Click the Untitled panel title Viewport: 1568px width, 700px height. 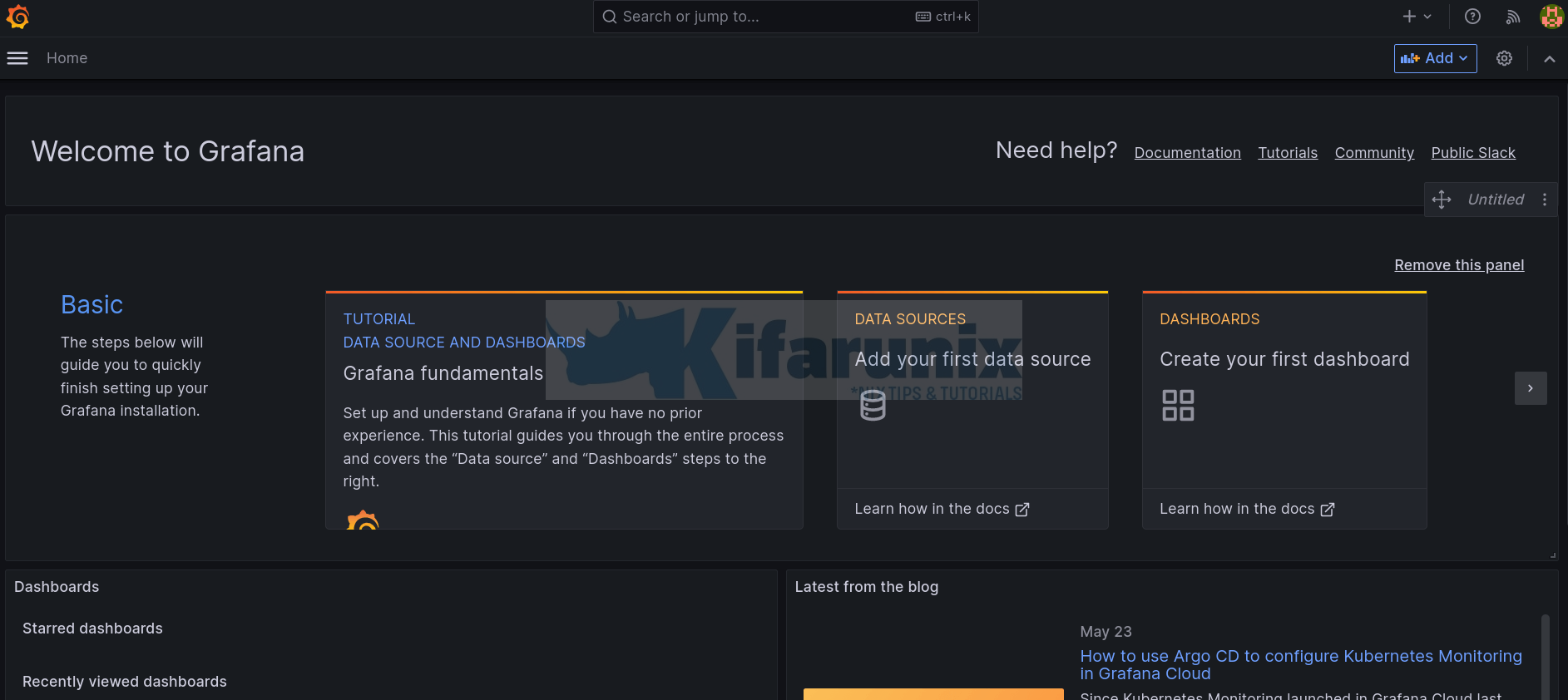[x=1496, y=200]
